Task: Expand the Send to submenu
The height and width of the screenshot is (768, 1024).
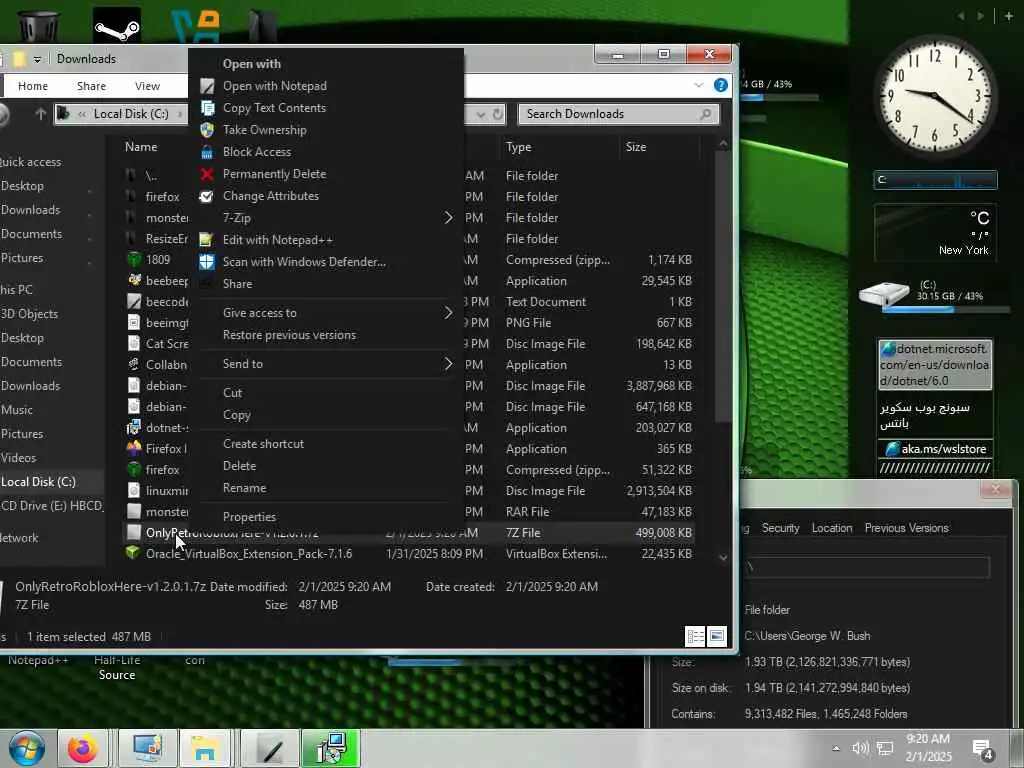Action: pyautogui.click(x=327, y=364)
